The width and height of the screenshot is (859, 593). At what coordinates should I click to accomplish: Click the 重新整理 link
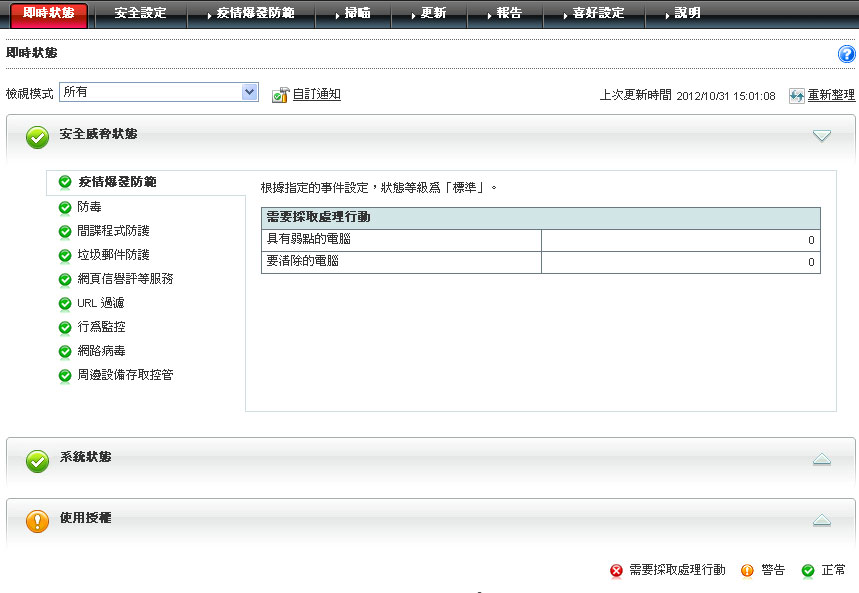point(831,95)
